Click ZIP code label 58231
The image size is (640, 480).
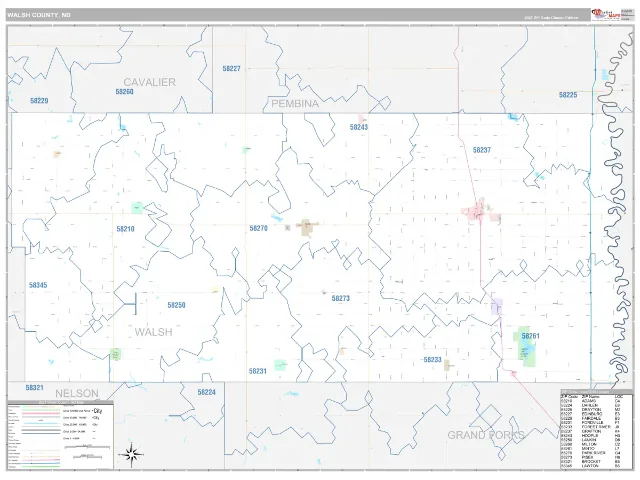(x=258, y=371)
